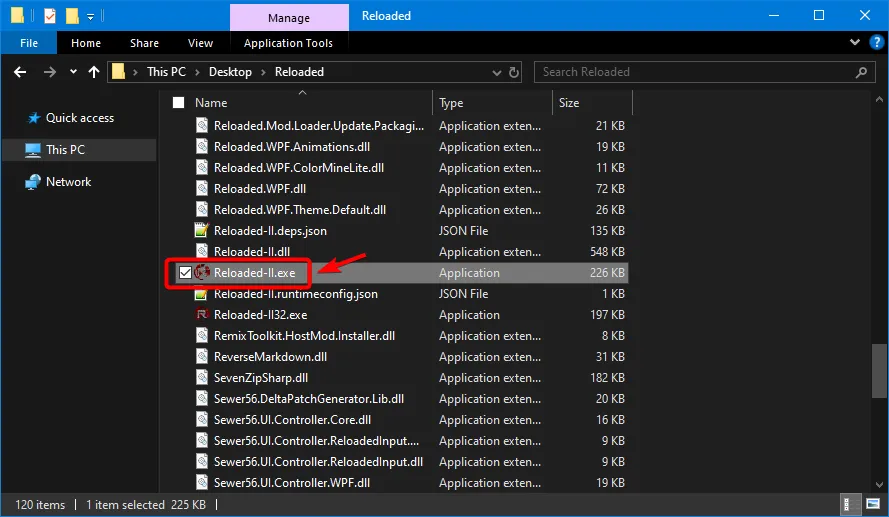Click RemixToolkit.HostMod.Installer.dll file icon

(x=202, y=336)
